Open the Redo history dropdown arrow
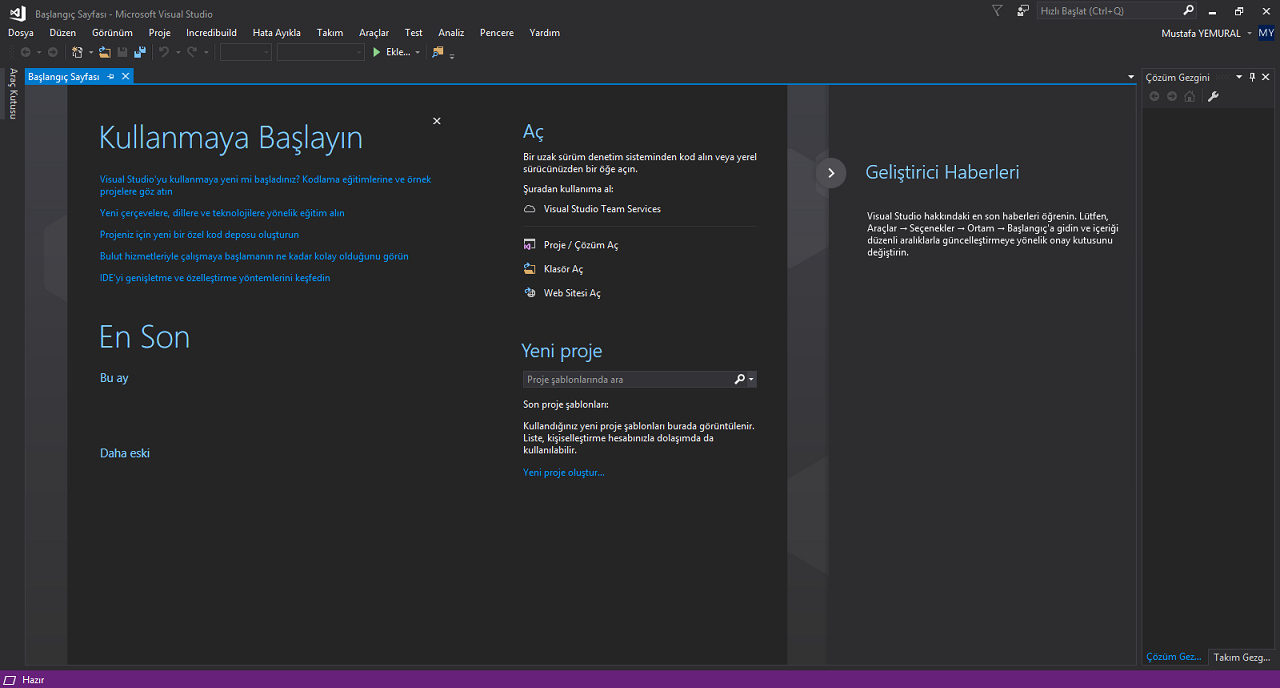Image resolution: width=1280 pixels, height=688 pixels. coord(205,52)
